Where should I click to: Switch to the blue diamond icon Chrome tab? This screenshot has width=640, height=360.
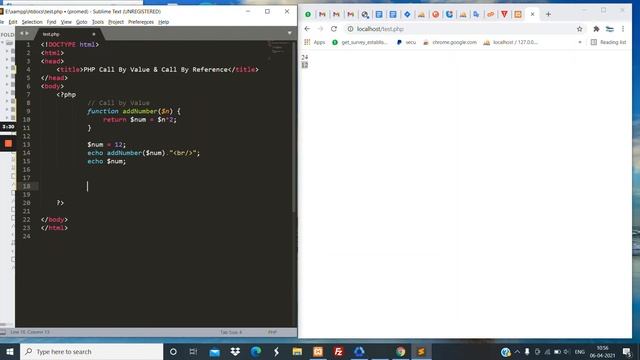tap(407, 14)
